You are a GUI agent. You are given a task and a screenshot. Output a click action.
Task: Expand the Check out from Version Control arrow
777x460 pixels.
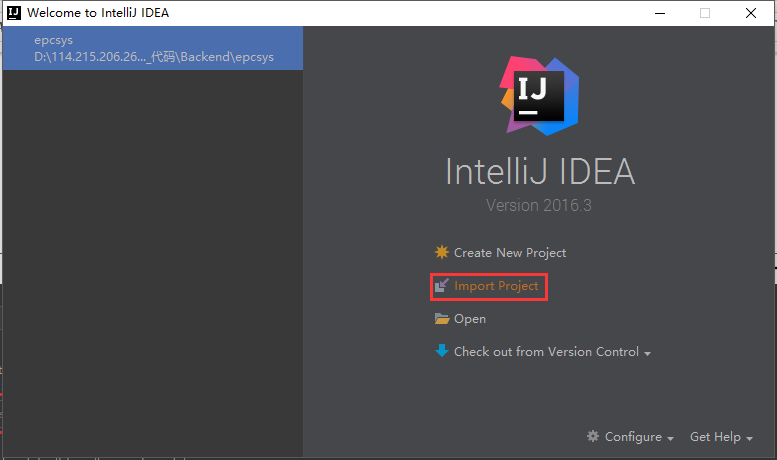(x=648, y=353)
